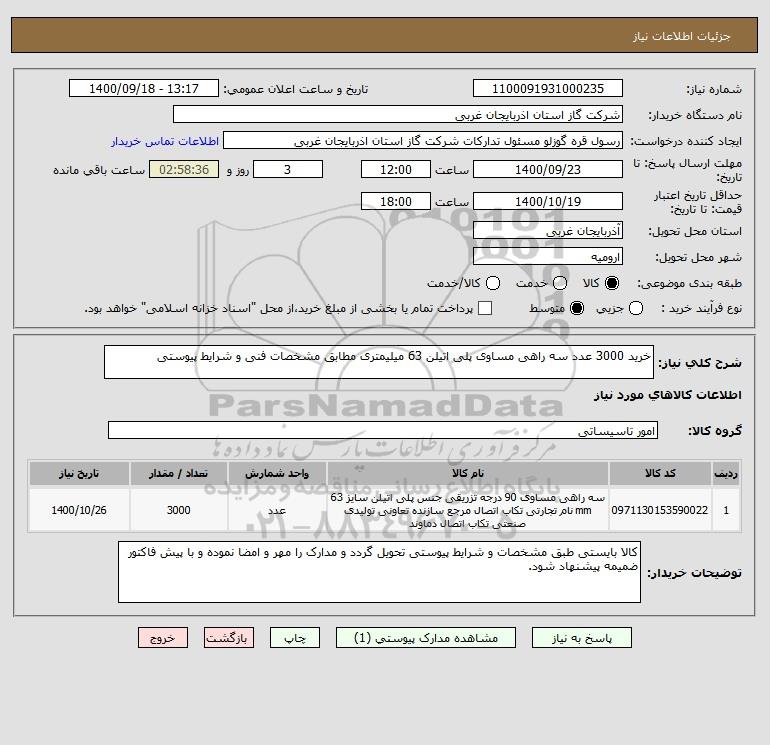Click the بازگشت back button
This screenshot has width=770, height=745.
[229, 637]
